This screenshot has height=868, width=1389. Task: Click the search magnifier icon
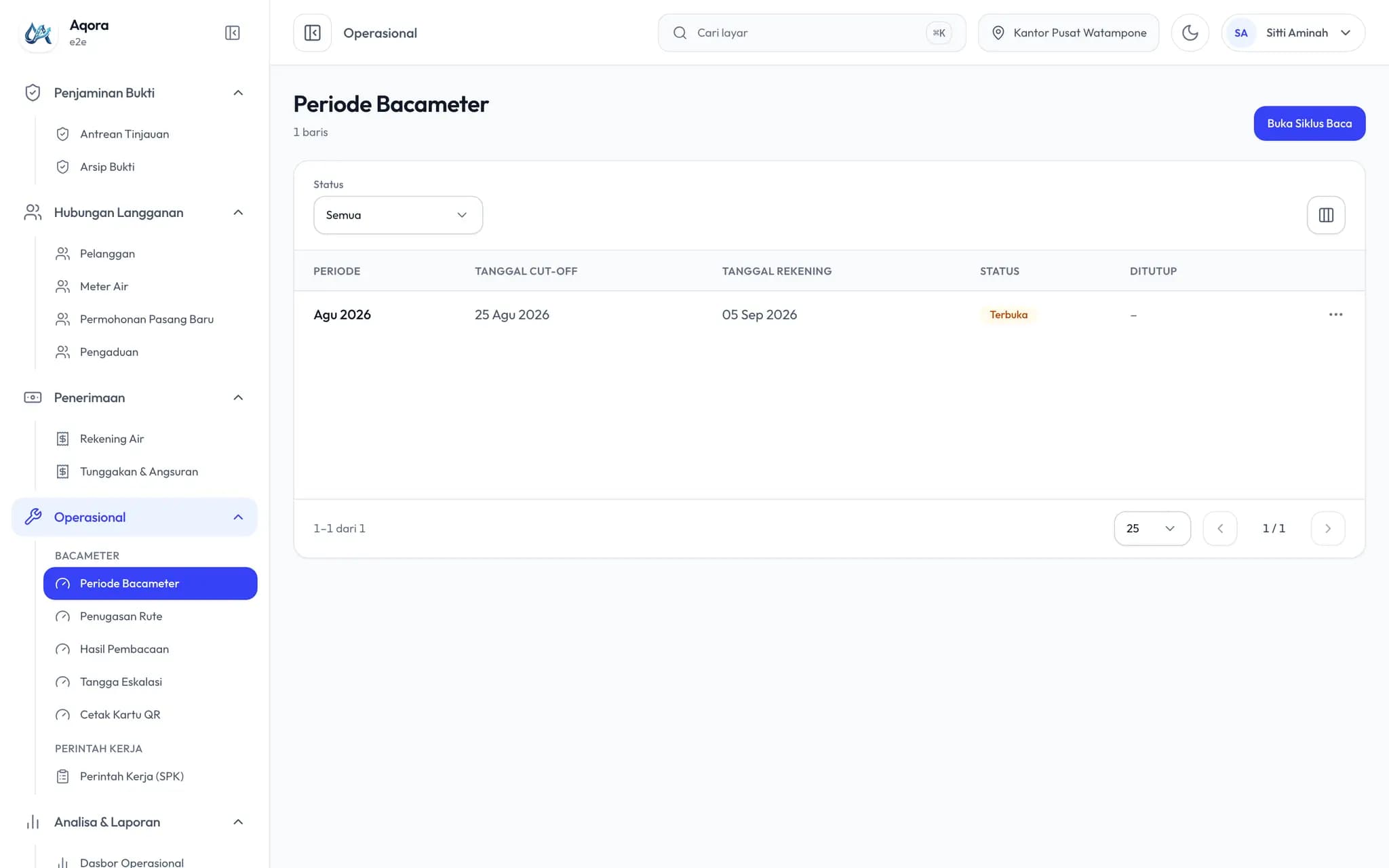click(680, 33)
